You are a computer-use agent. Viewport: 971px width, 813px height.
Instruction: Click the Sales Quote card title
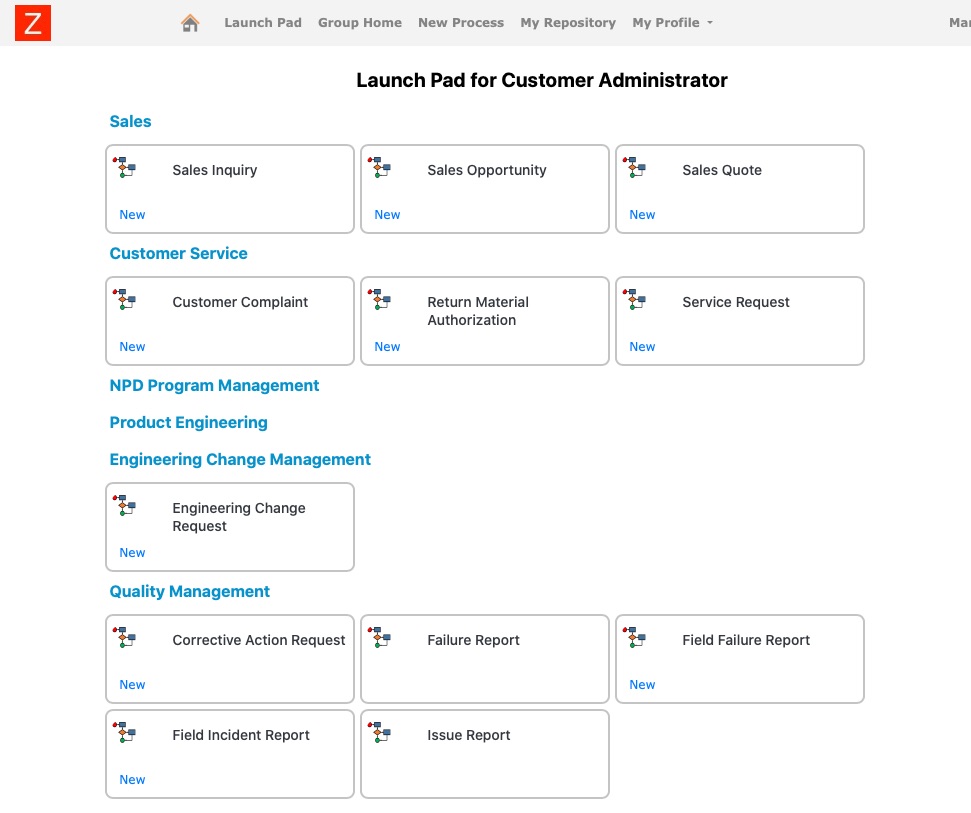(x=722, y=170)
